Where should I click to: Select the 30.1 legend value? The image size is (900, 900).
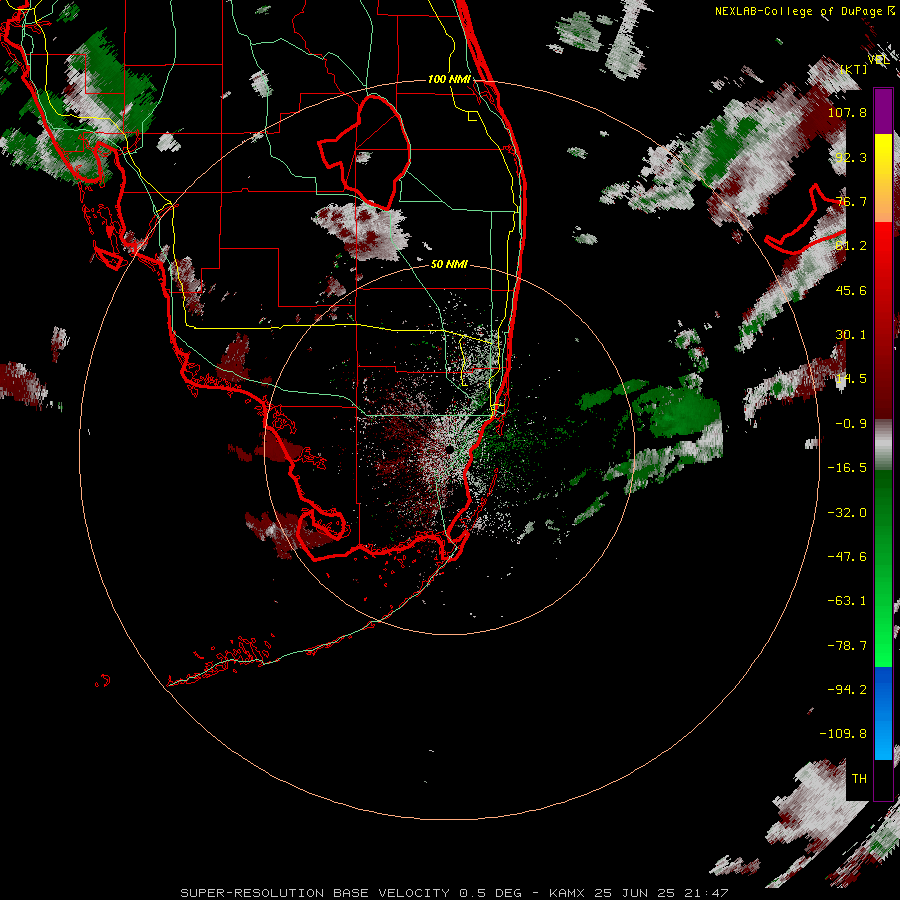(x=851, y=335)
